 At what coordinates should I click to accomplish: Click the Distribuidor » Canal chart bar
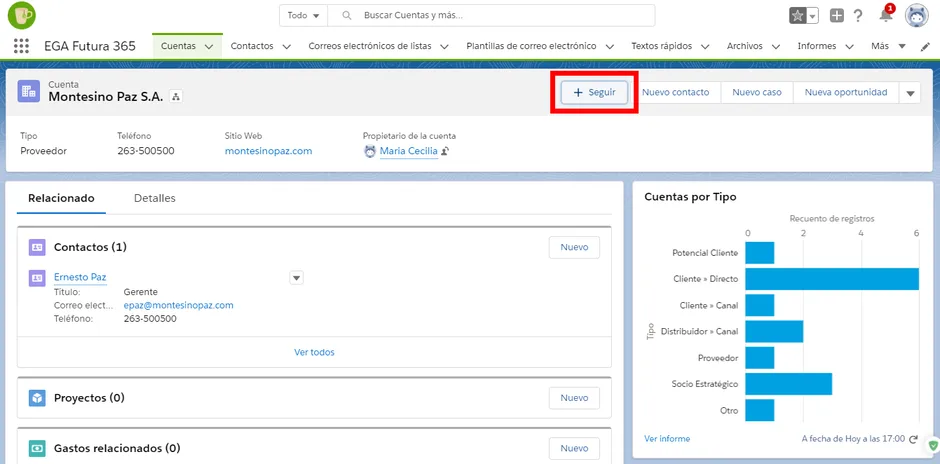click(775, 331)
